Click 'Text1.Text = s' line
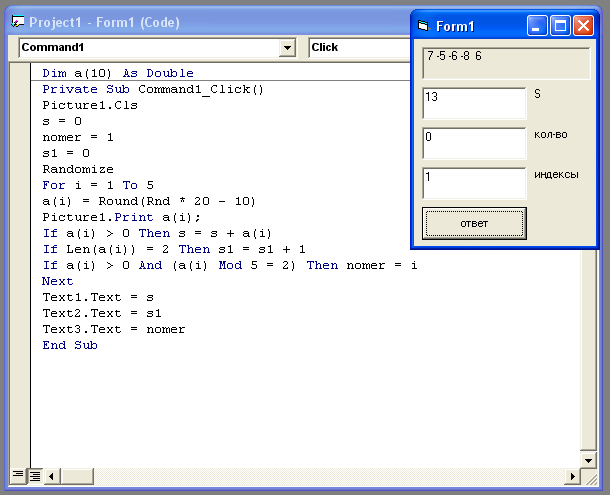 98,297
